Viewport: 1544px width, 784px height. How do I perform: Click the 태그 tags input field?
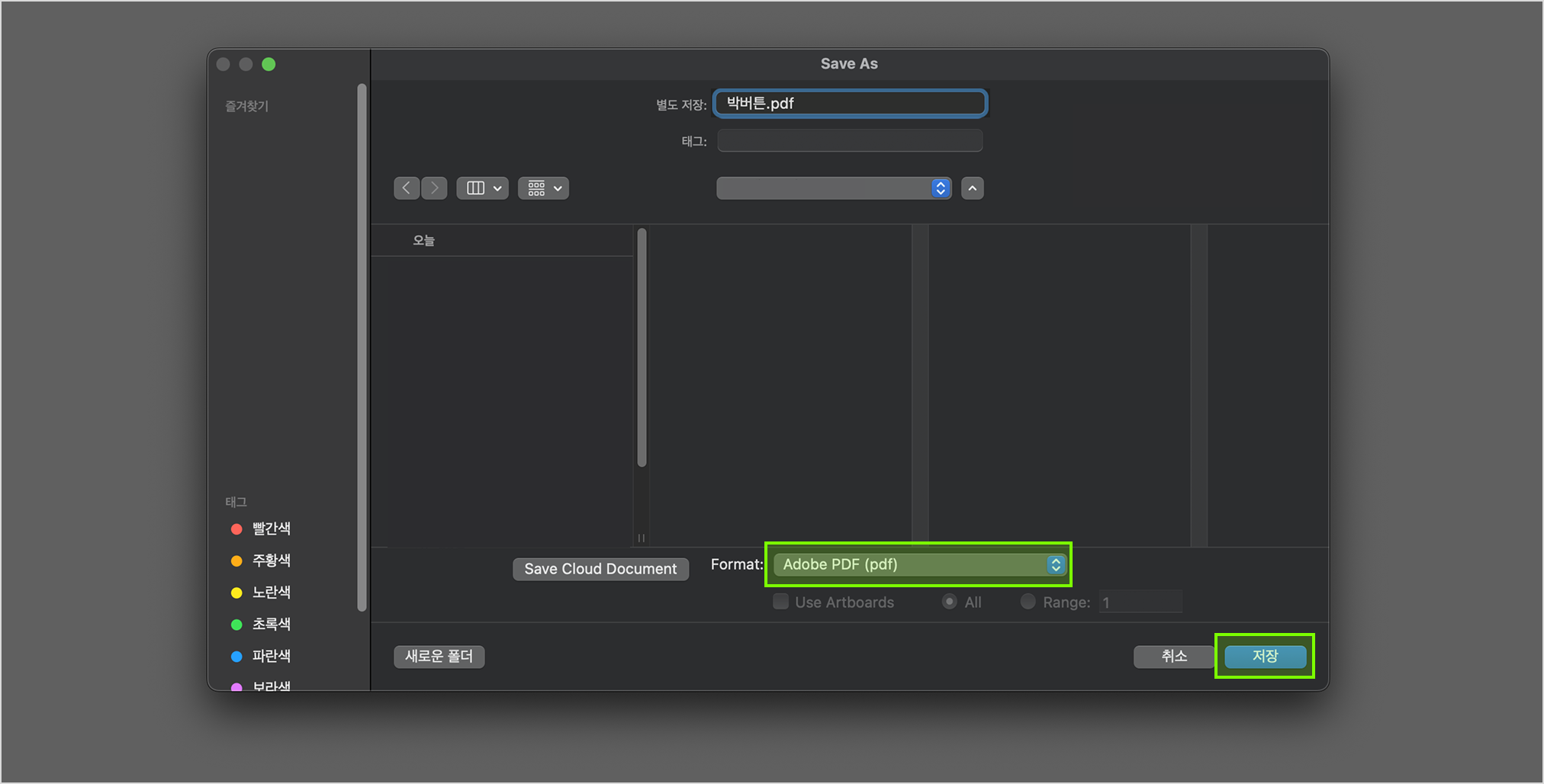(x=850, y=141)
